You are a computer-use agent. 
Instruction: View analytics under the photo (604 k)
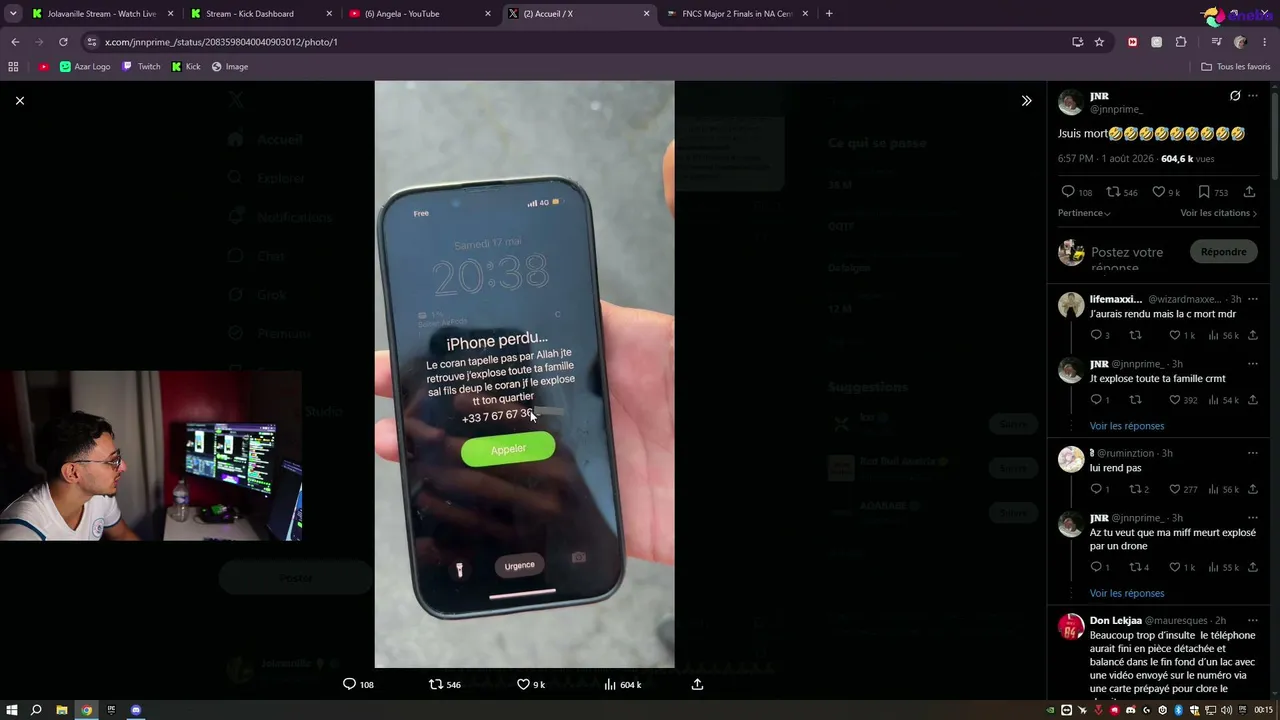622,684
